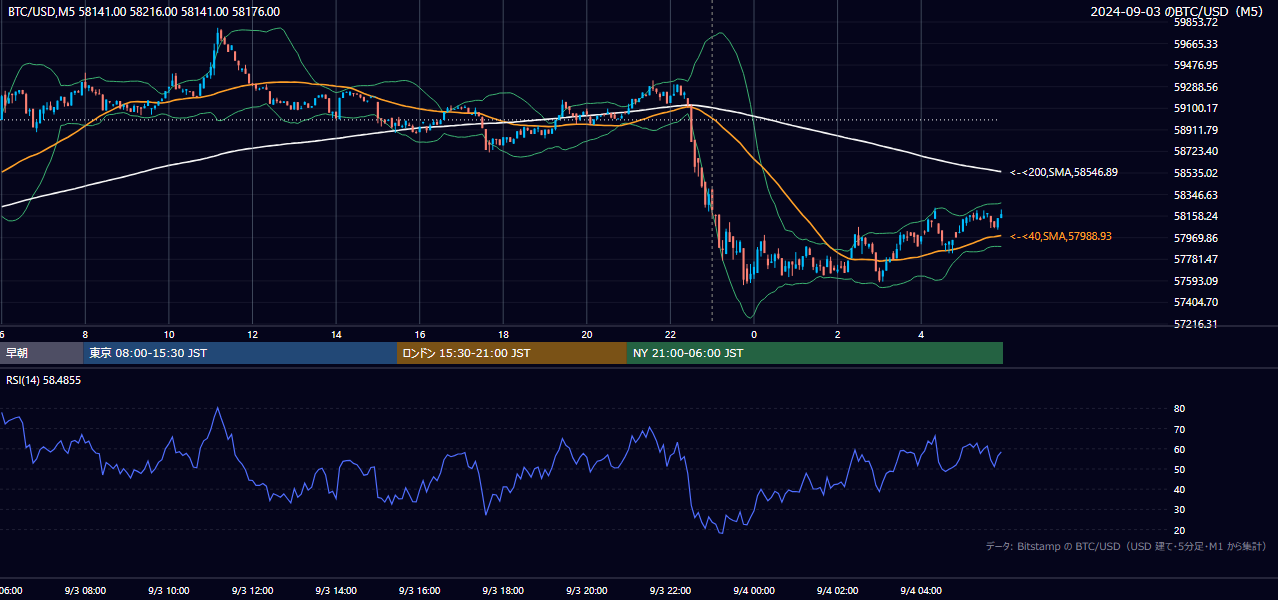Viewport: 1278px width, 600px height.
Task: Click price axis value 58346.63
Action: pos(1196,195)
